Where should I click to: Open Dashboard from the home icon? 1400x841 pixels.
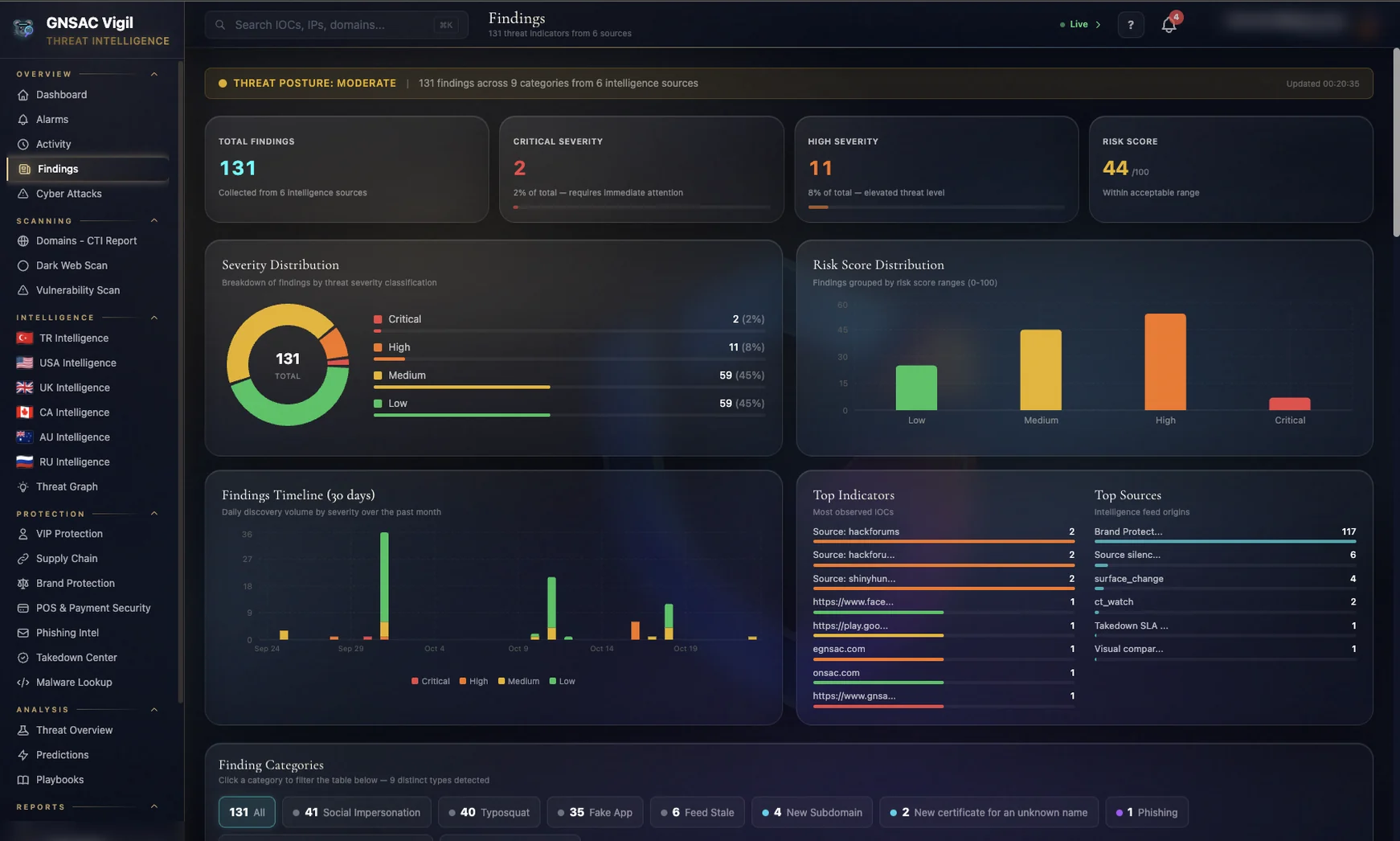pyautogui.click(x=23, y=95)
